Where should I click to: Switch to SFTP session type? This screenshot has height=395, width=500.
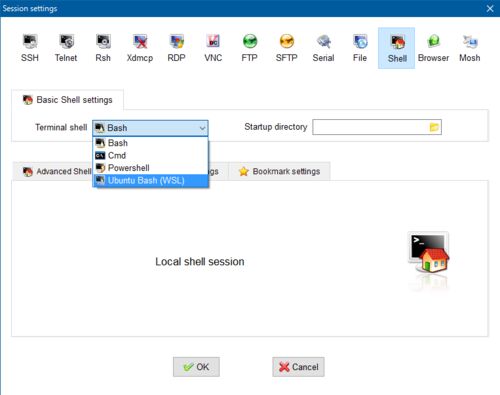pos(286,48)
